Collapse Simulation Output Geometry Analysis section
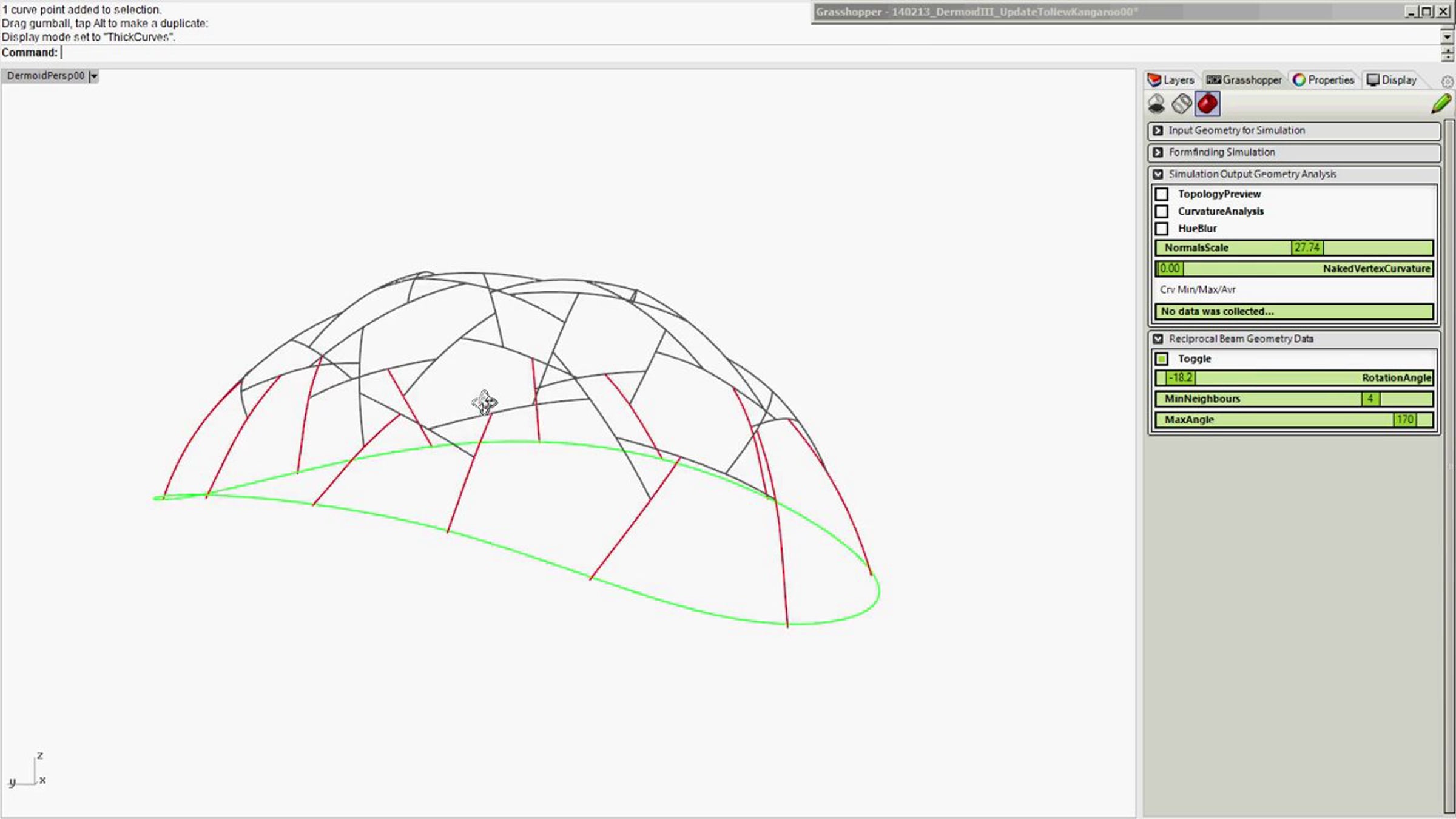Viewport: 1456px width, 819px height. click(1158, 174)
